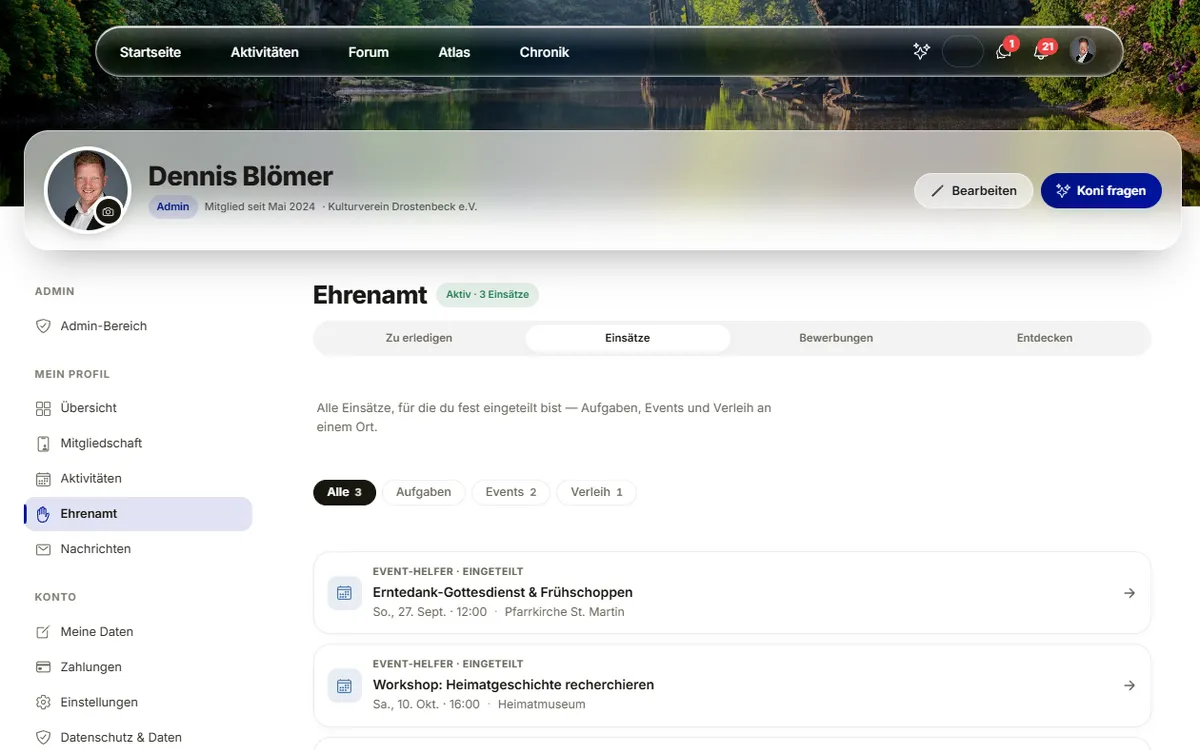Open Übersicht in sidebar
This screenshot has width=1200, height=750.
tap(138, 408)
